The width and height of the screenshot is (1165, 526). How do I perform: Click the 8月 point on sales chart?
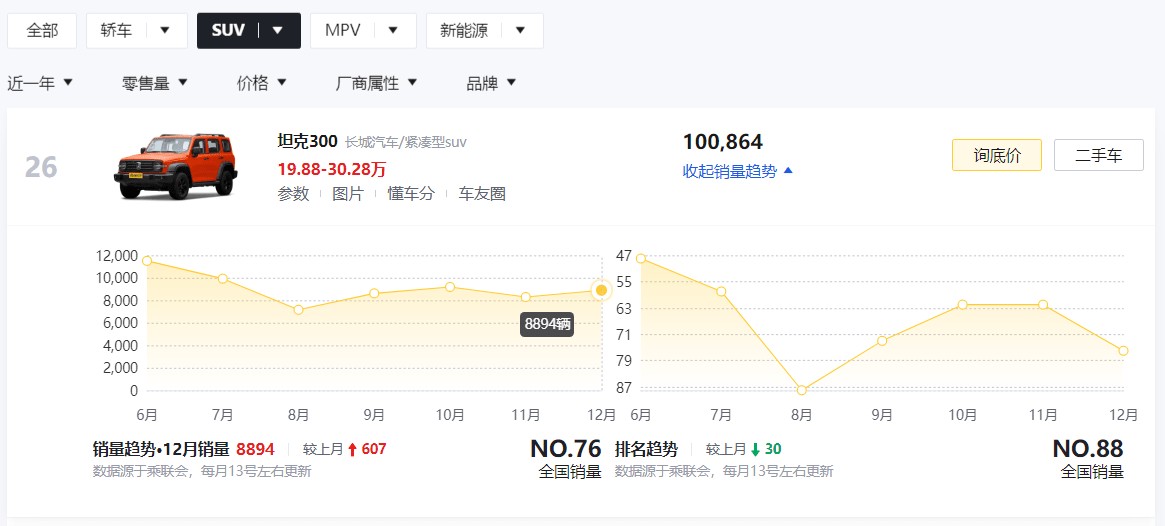pyautogui.click(x=298, y=310)
